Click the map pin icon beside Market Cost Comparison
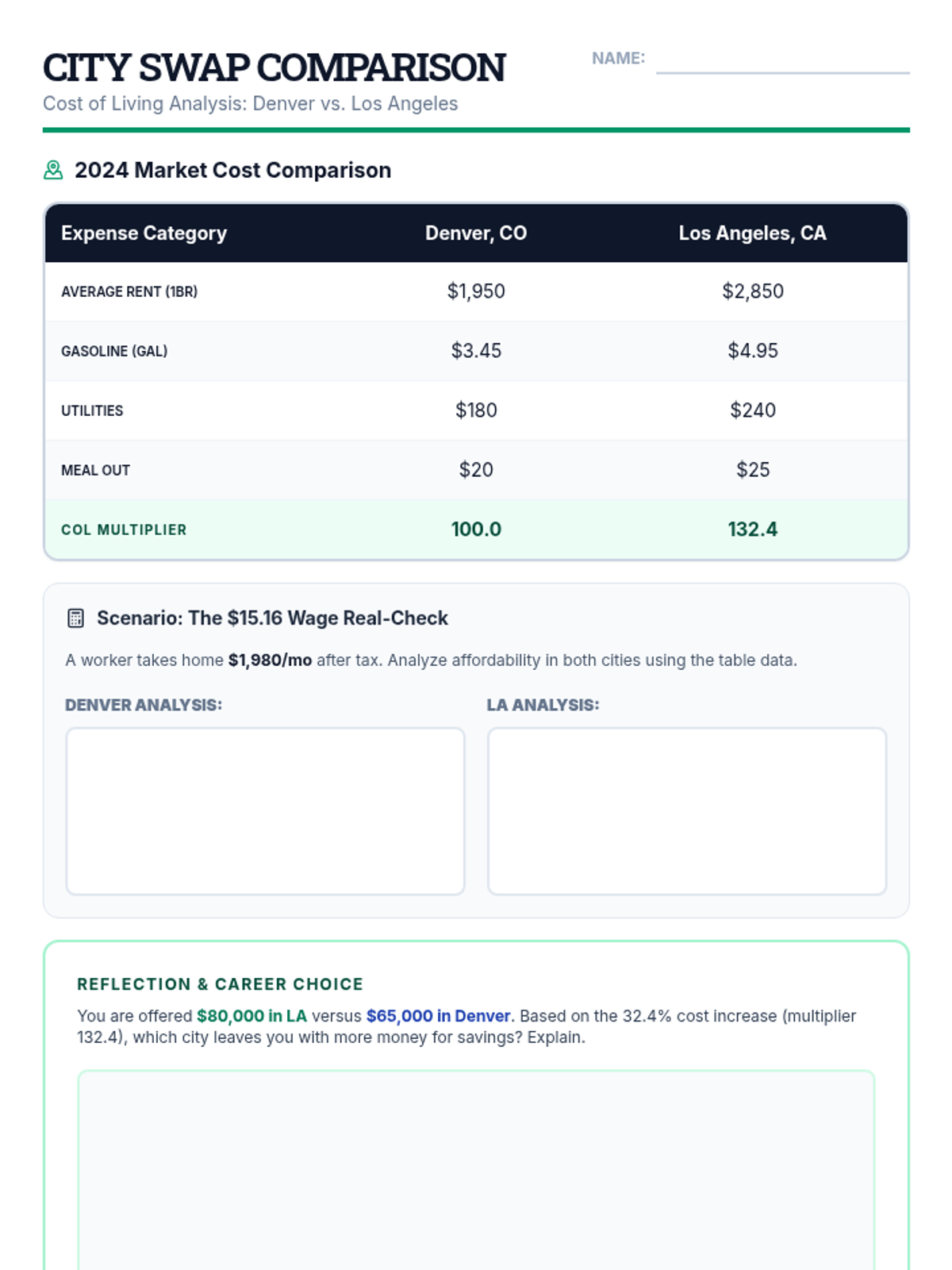The image size is (952, 1270). [53, 170]
